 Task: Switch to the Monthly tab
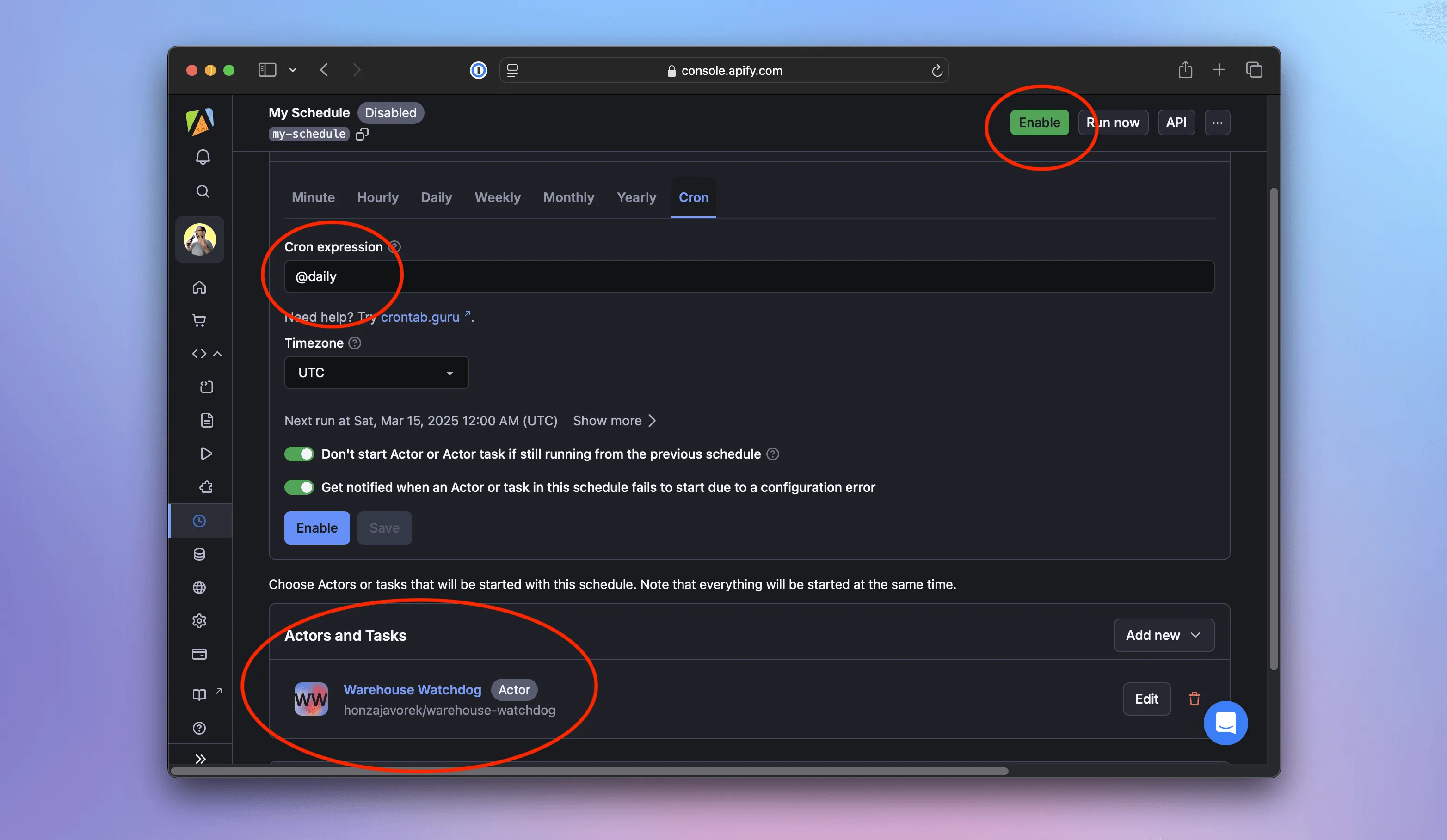point(568,197)
